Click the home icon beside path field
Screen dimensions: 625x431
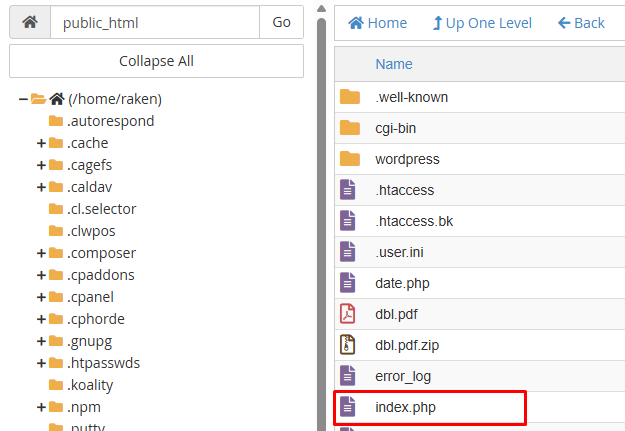click(30, 22)
